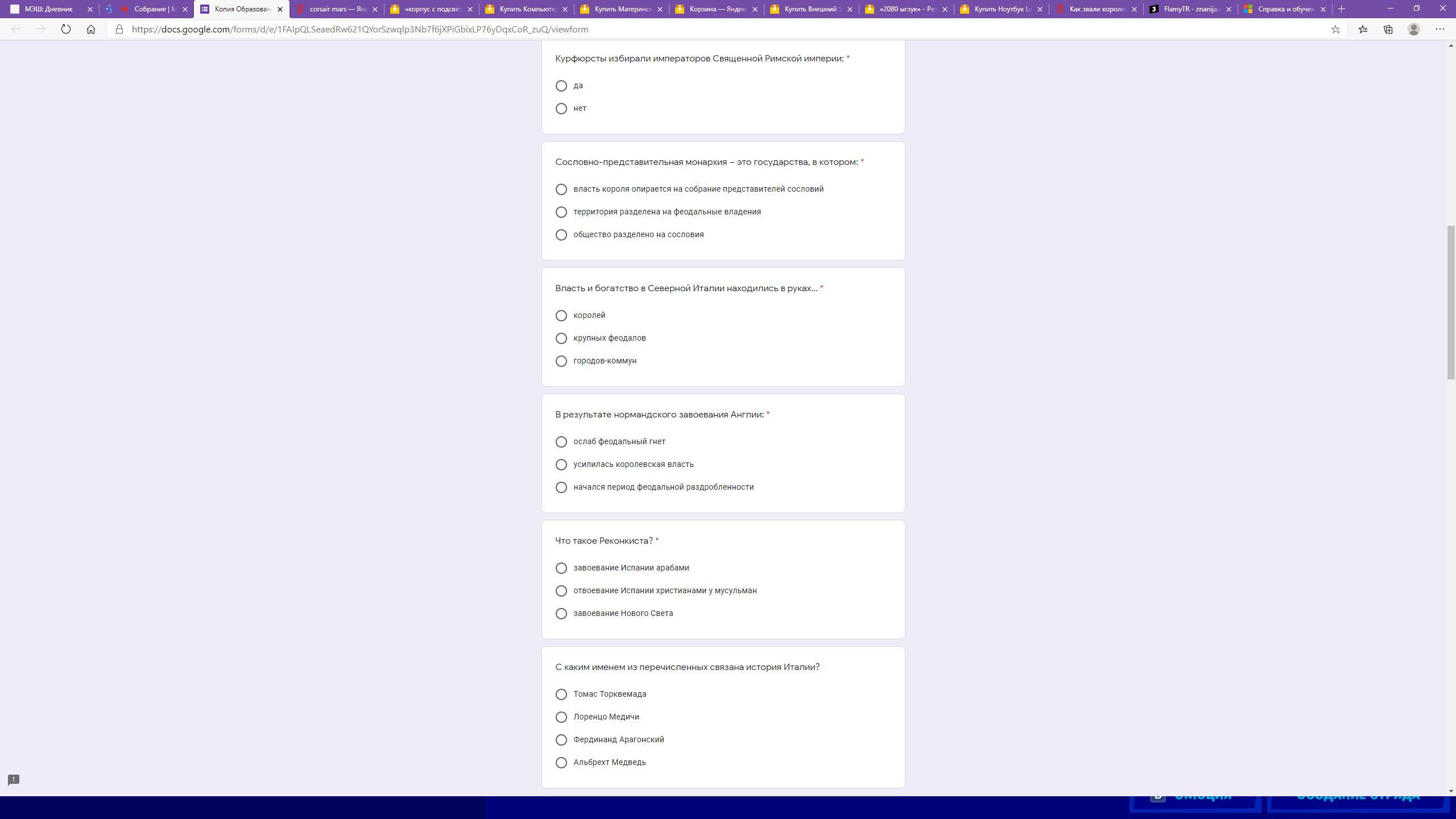This screenshot has width=1456, height=819.
Task: Open user profile avatar
Action: (x=1414, y=29)
